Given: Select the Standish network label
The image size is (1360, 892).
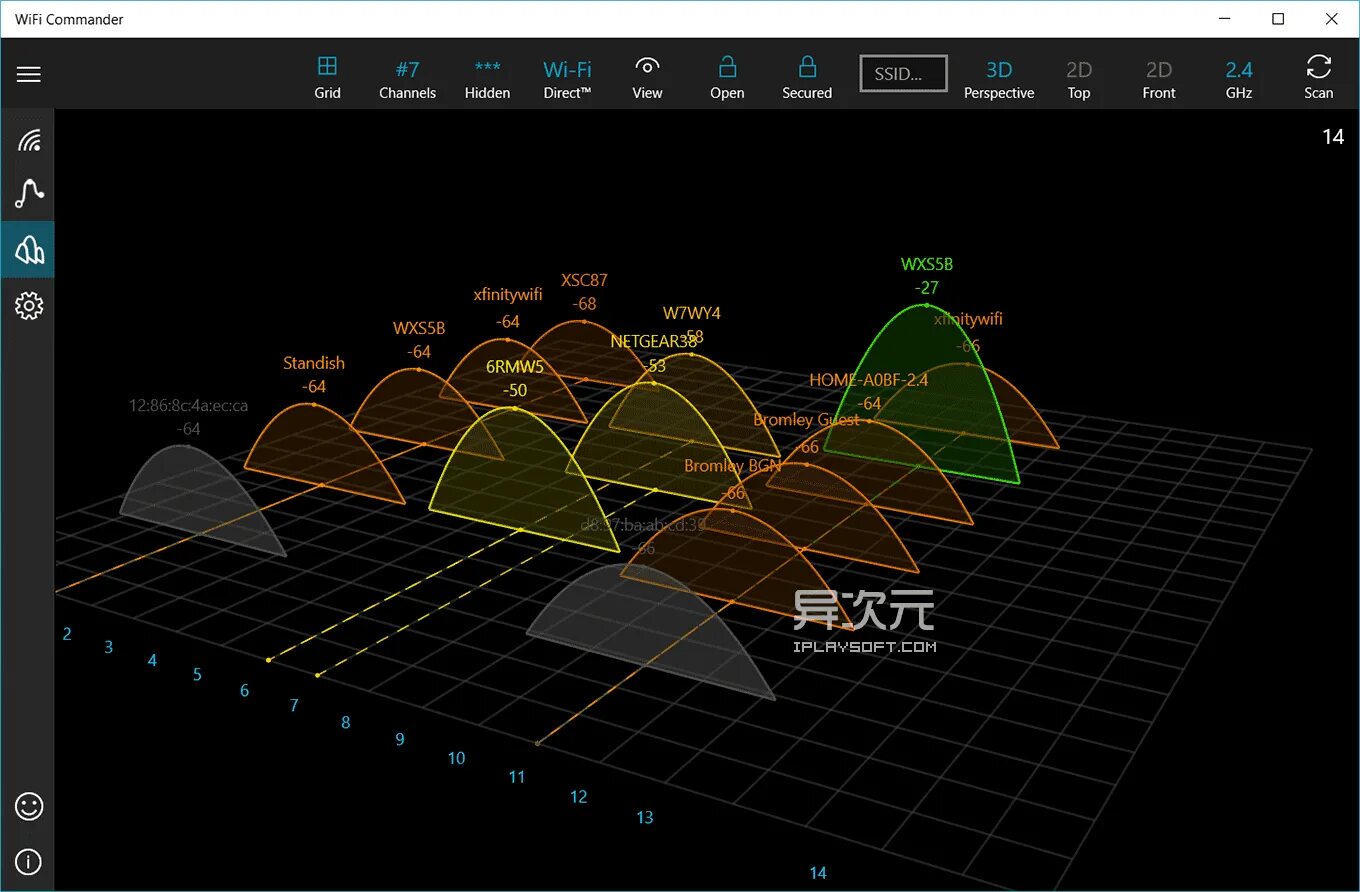Looking at the screenshot, I should [314, 363].
